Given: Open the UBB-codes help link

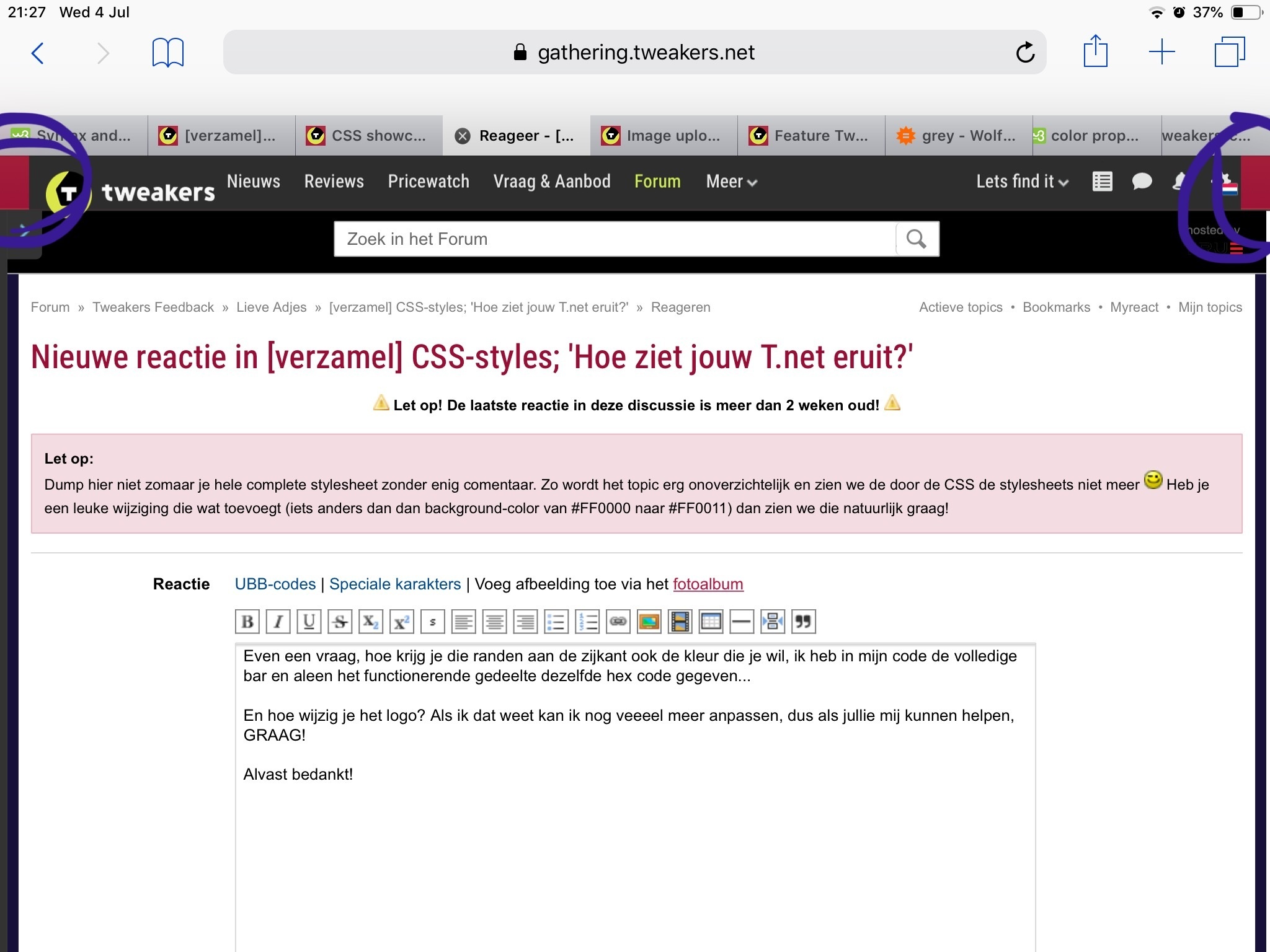Looking at the screenshot, I should 275,584.
